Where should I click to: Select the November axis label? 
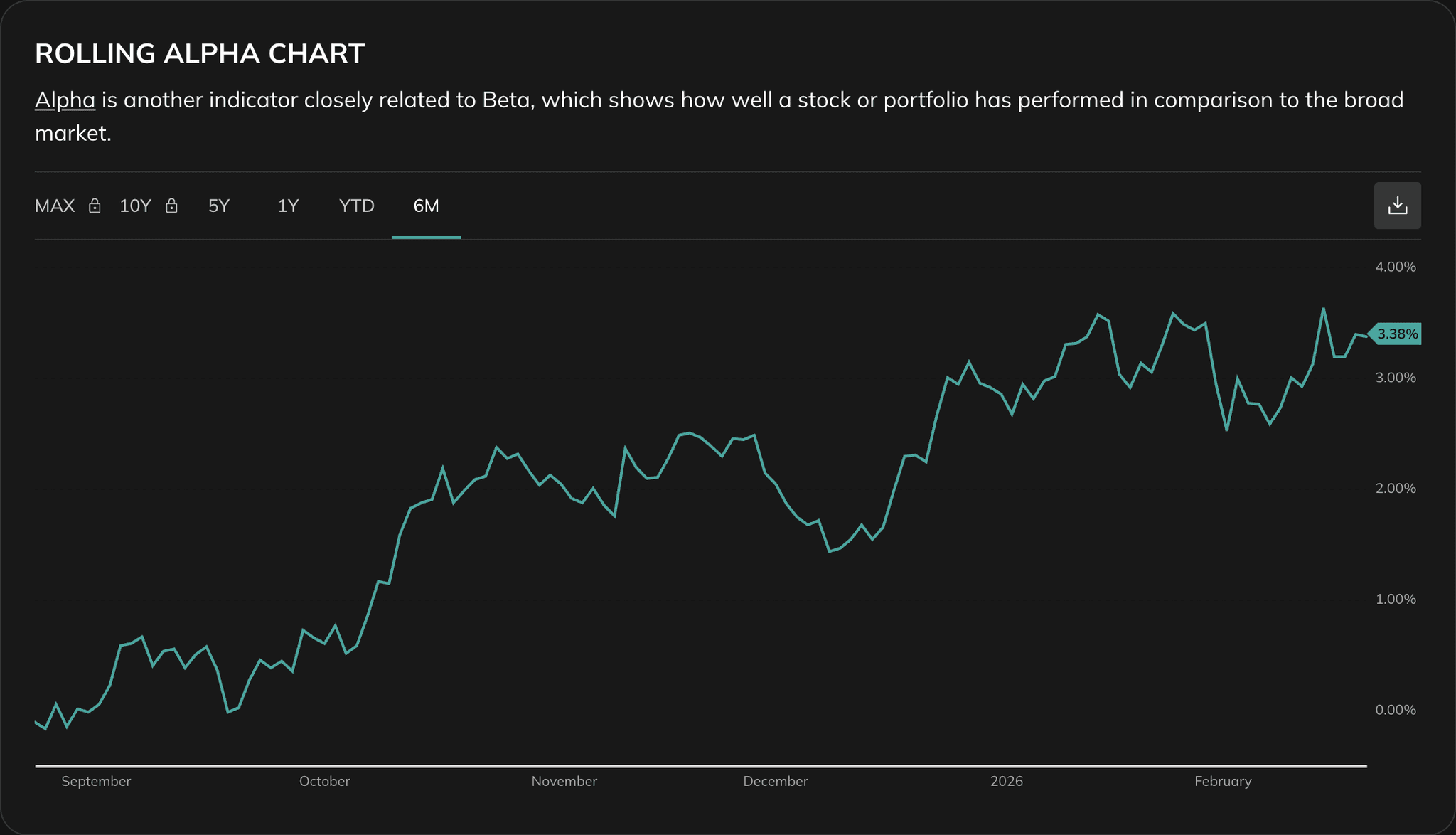(564, 780)
